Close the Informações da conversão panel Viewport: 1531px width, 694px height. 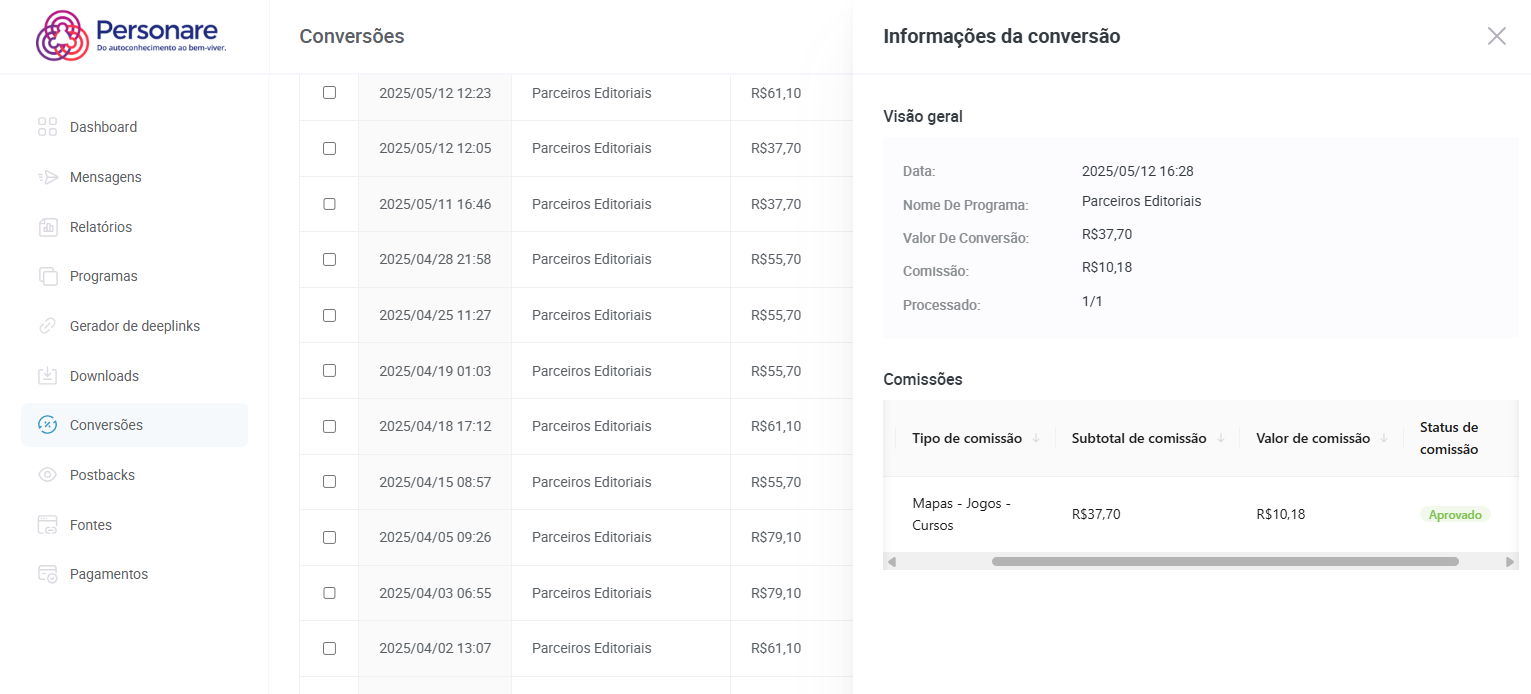pyautogui.click(x=1496, y=36)
